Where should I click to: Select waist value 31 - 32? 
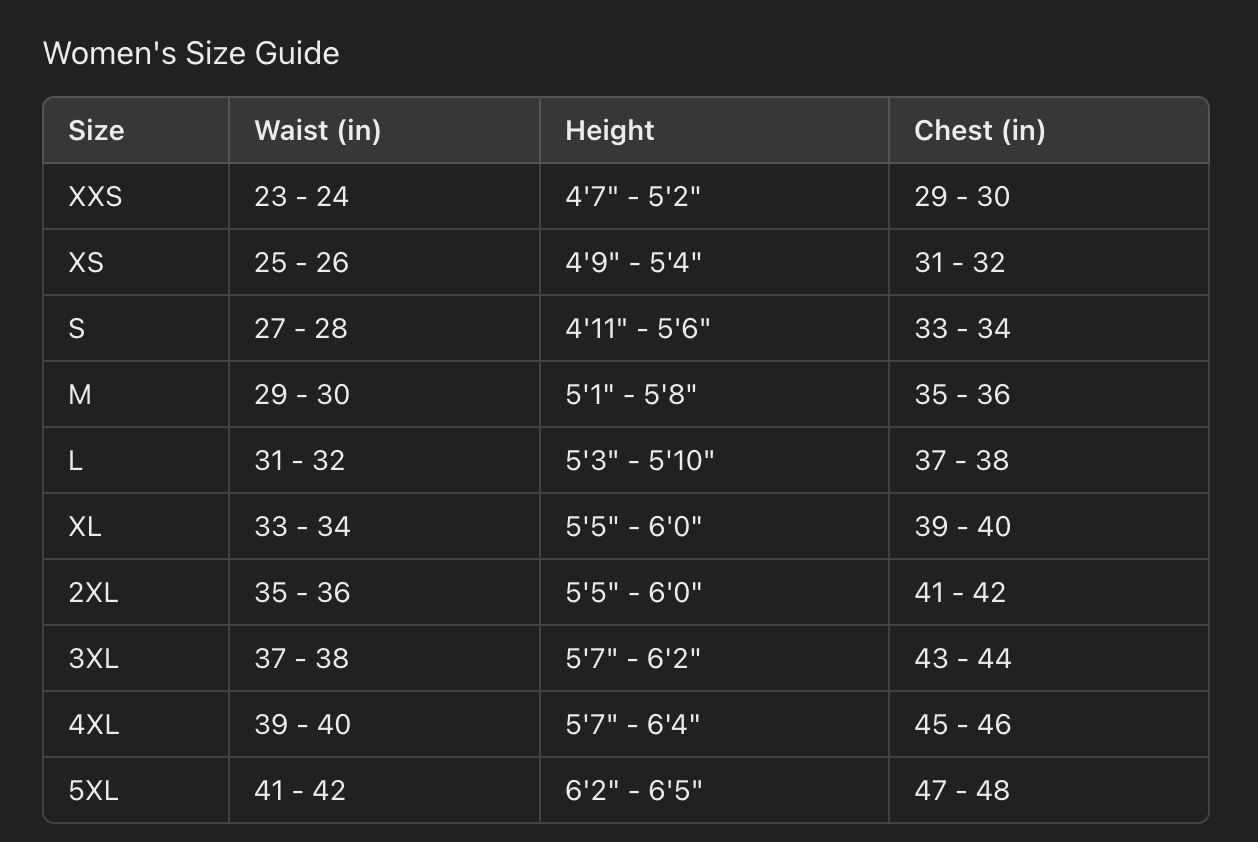(299, 460)
